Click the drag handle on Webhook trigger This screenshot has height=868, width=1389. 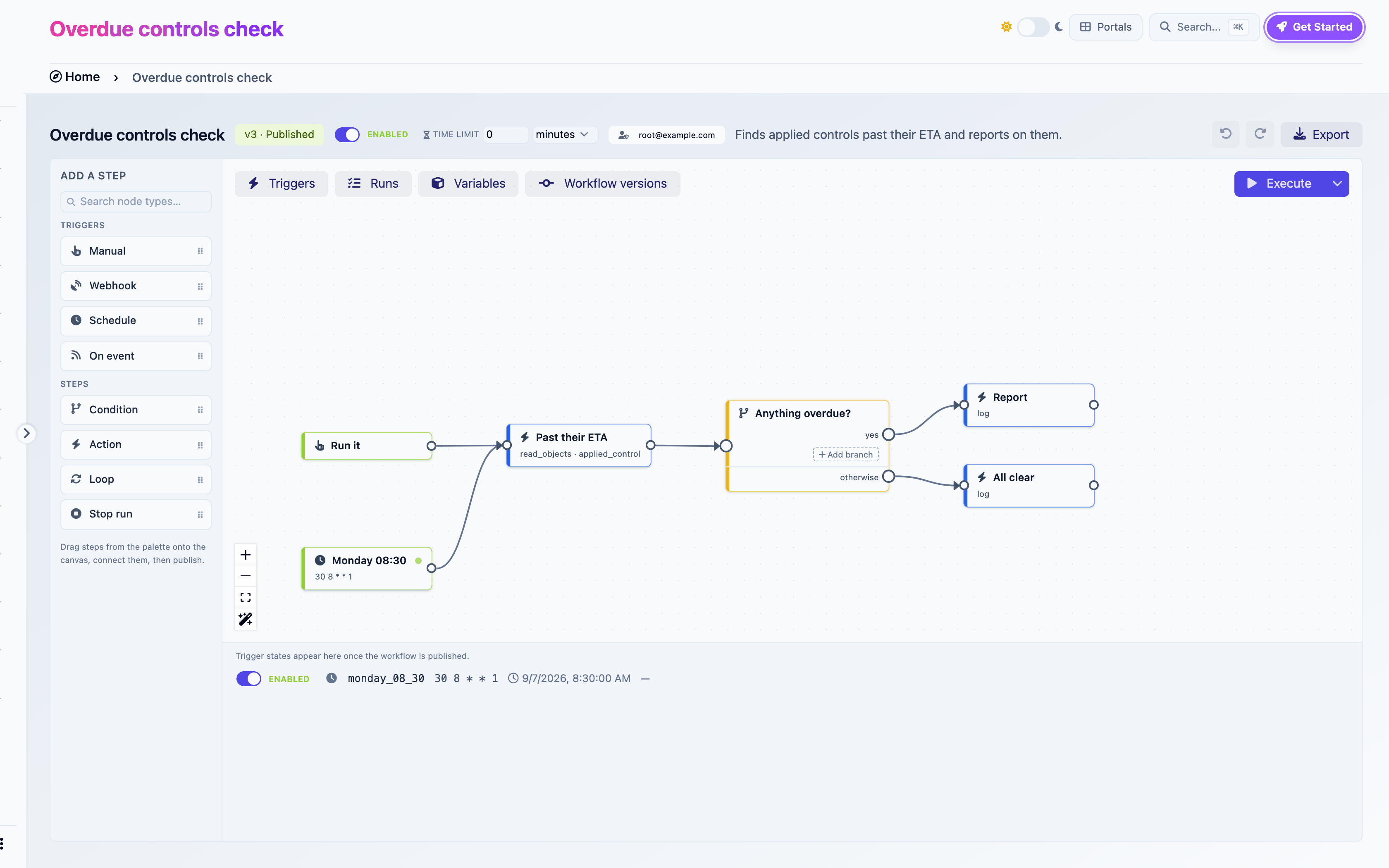(200, 286)
